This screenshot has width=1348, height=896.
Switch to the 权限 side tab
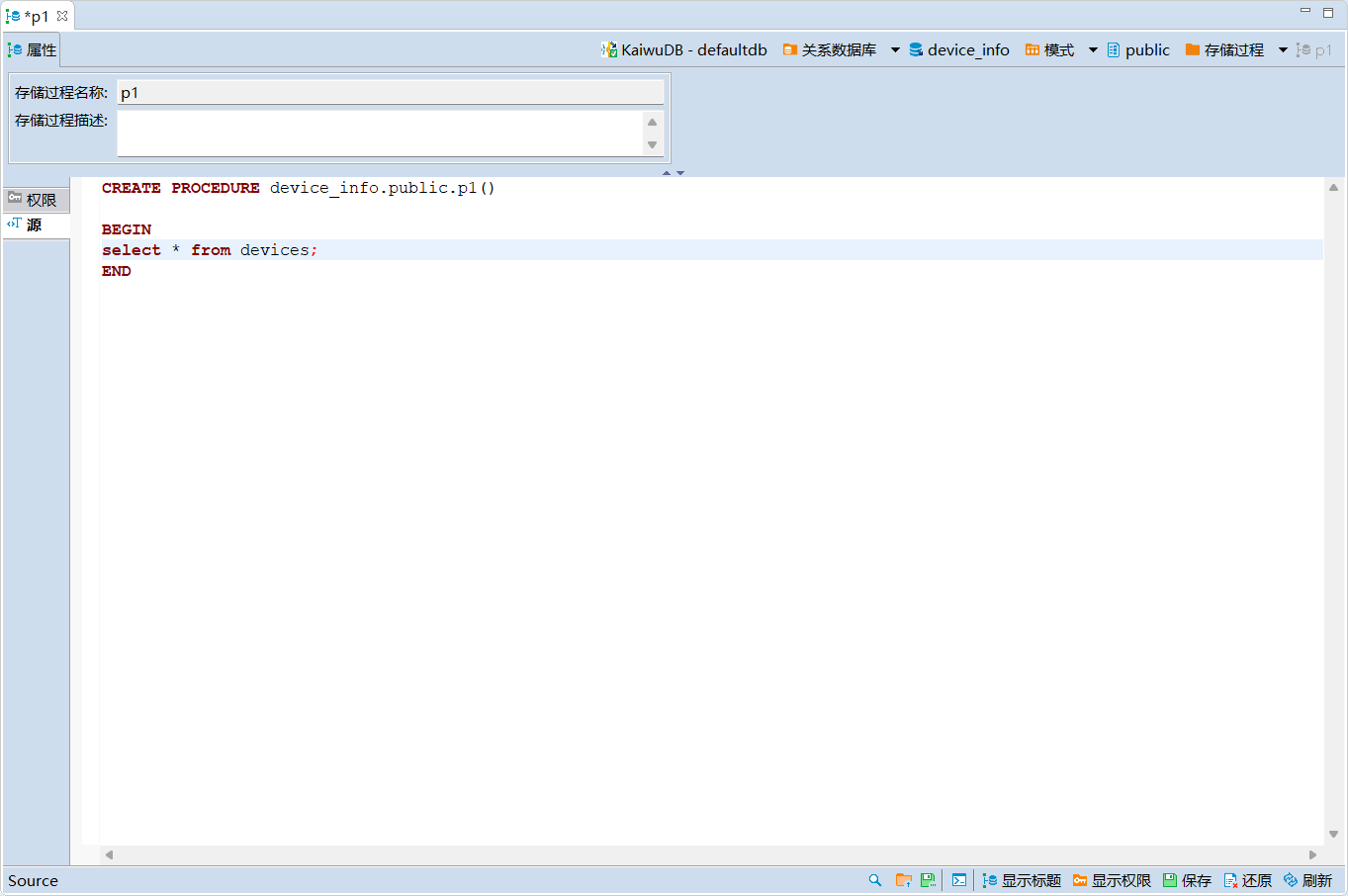click(x=34, y=200)
